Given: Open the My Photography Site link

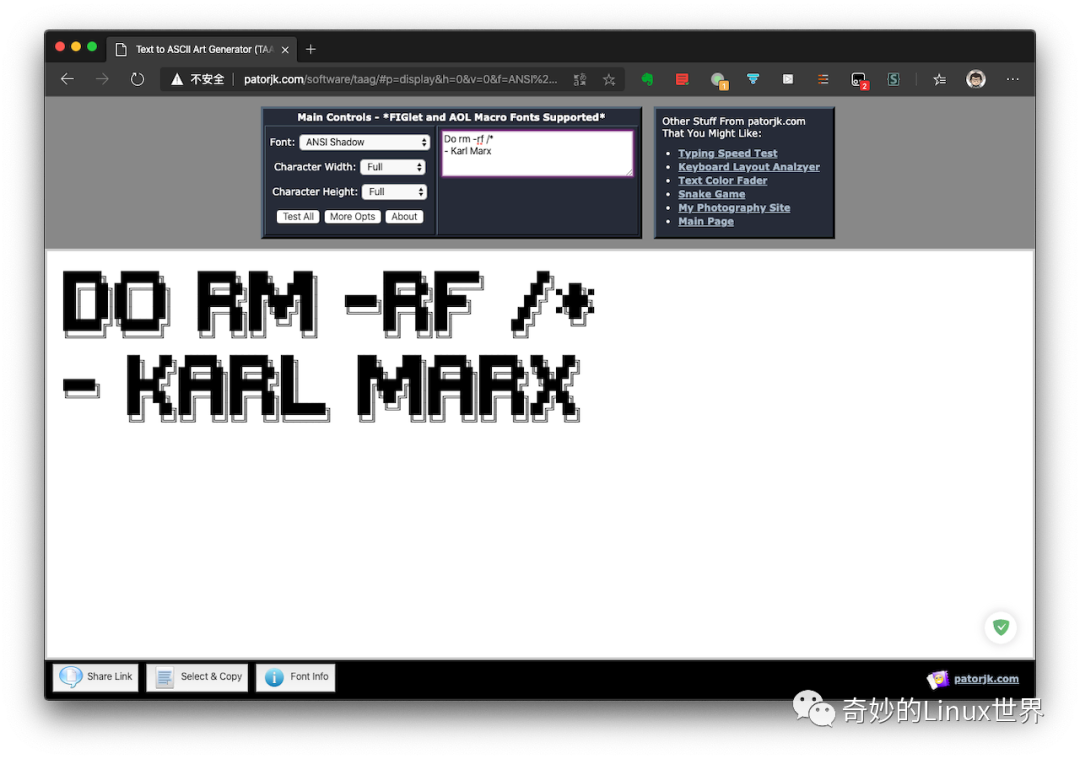Looking at the screenshot, I should coord(734,208).
